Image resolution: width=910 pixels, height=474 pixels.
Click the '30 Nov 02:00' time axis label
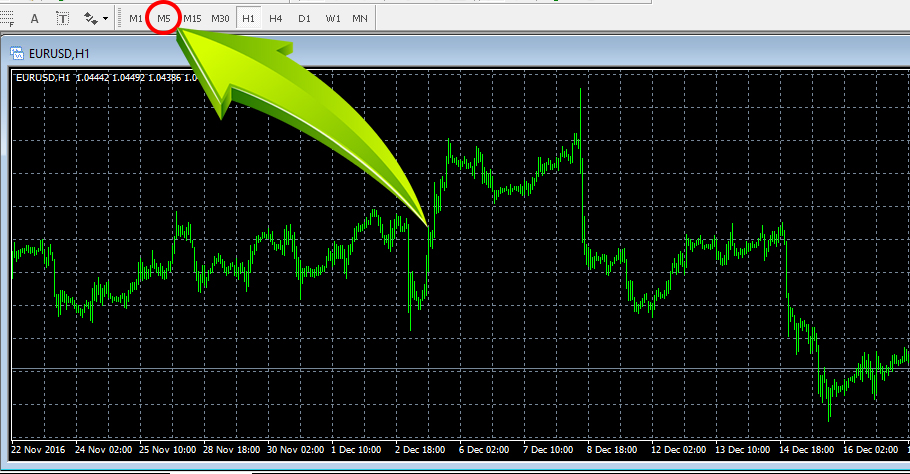point(295,450)
